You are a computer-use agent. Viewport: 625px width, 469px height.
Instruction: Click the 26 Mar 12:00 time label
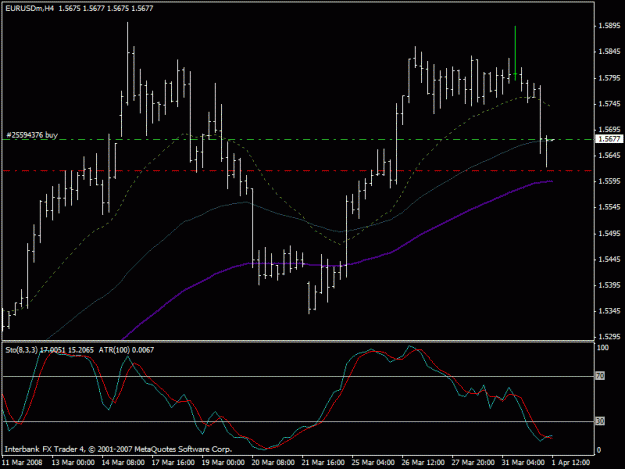[x=423, y=462]
